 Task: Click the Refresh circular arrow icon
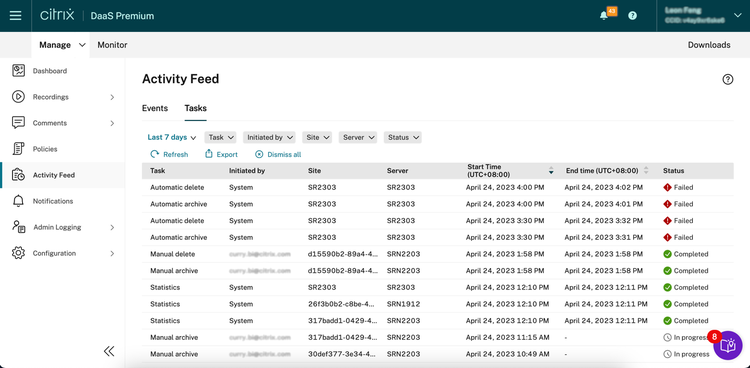pos(154,154)
